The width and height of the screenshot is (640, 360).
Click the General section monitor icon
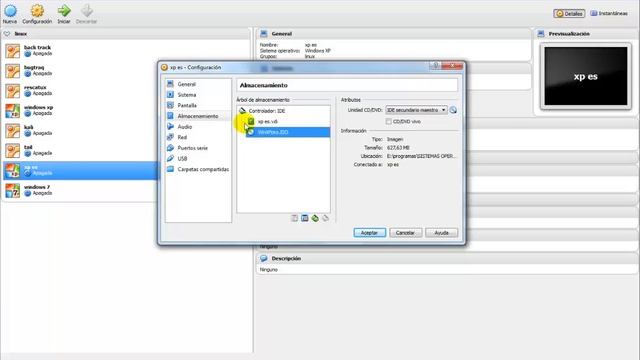(x=264, y=34)
